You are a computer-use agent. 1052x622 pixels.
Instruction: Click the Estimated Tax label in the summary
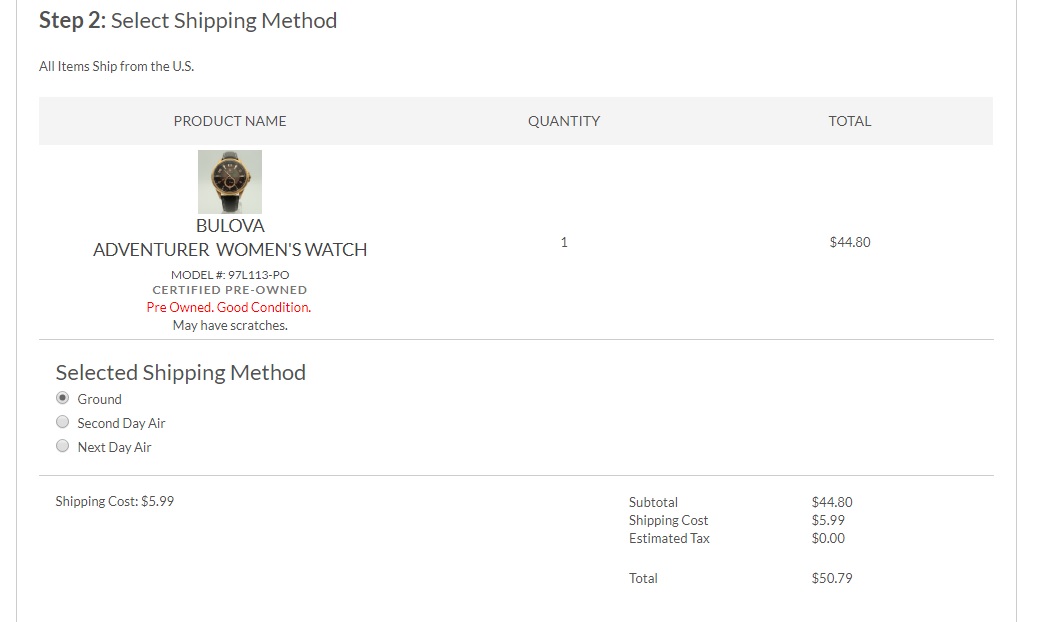(x=669, y=538)
